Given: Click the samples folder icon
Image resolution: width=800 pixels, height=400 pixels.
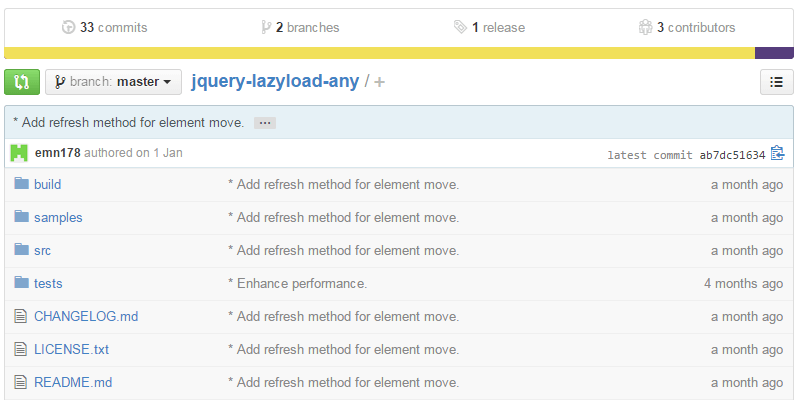Looking at the screenshot, I should coord(21,217).
